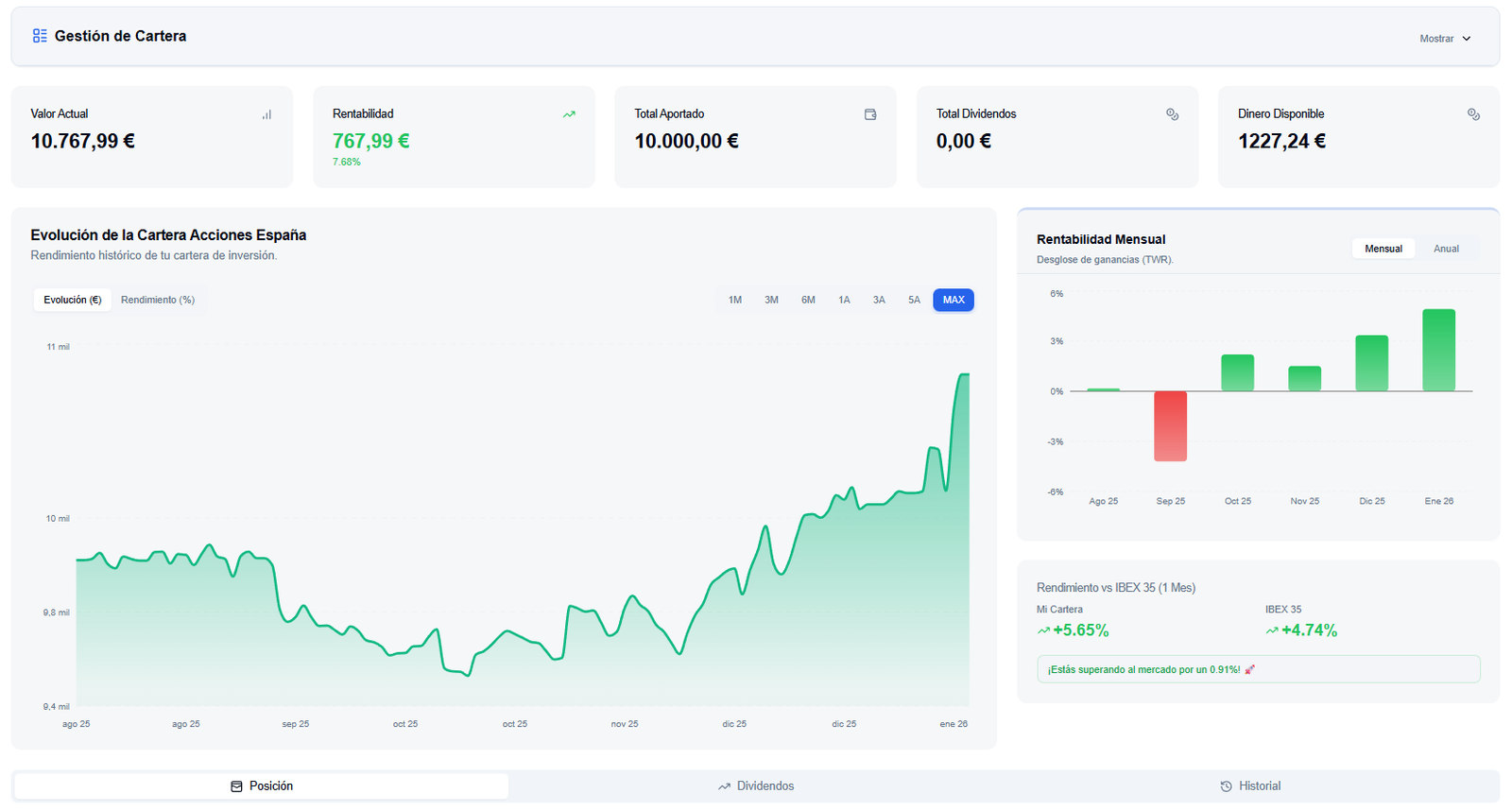This screenshot has height=811, width=1512.
Task: Expand the Mostrar dropdown
Action: point(1444,39)
